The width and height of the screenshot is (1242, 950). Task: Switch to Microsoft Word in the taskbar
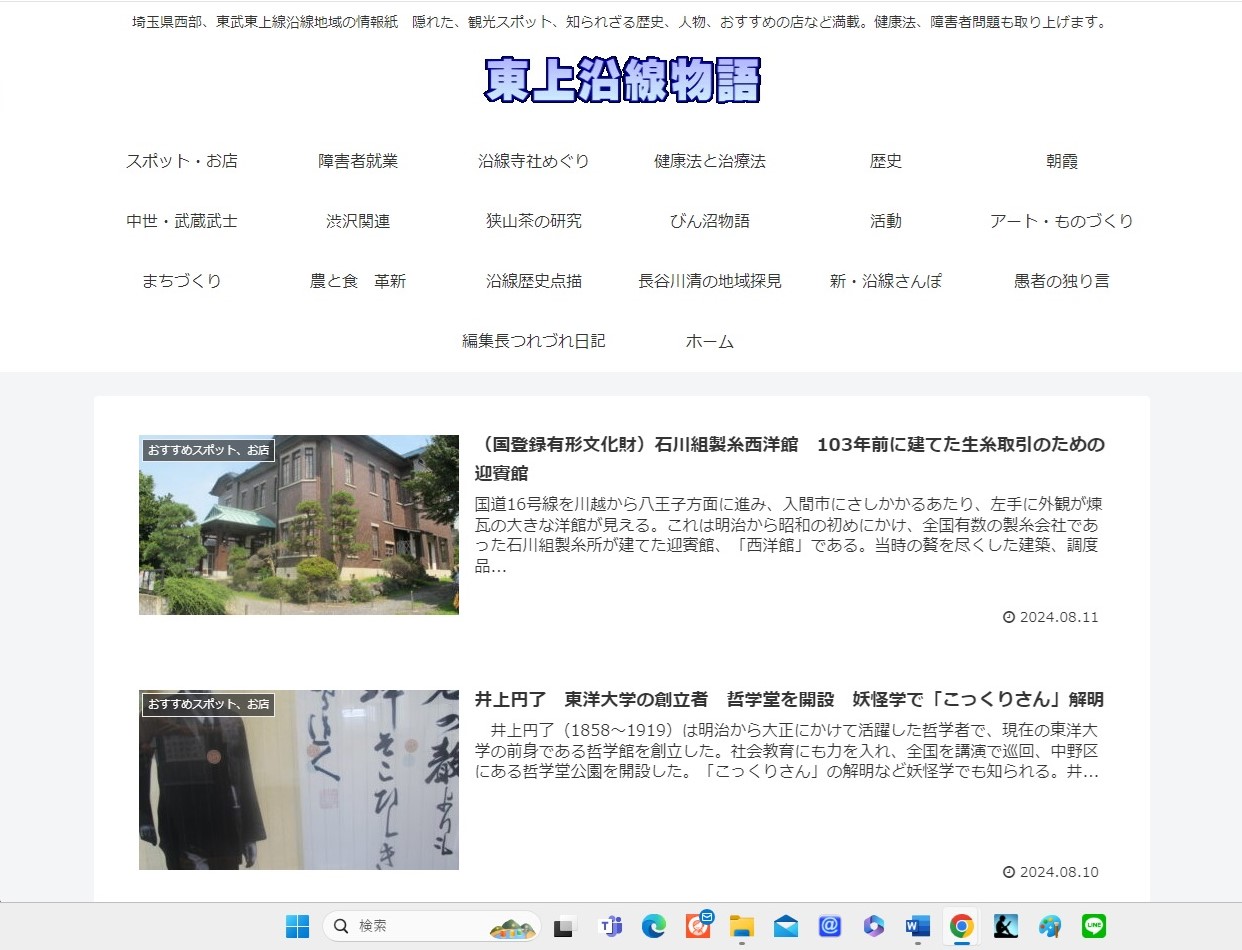(918, 927)
